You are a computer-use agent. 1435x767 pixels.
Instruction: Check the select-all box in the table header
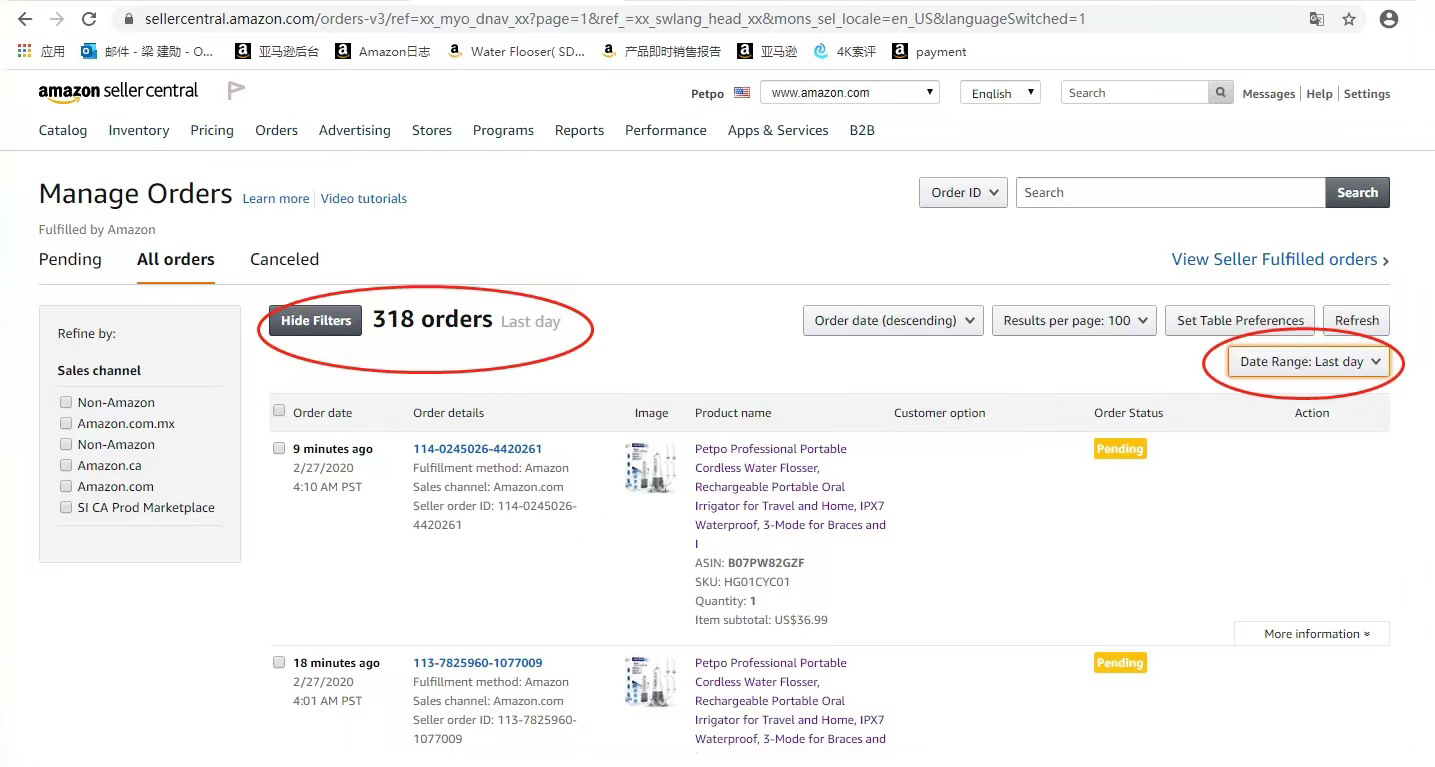coord(279,410)
